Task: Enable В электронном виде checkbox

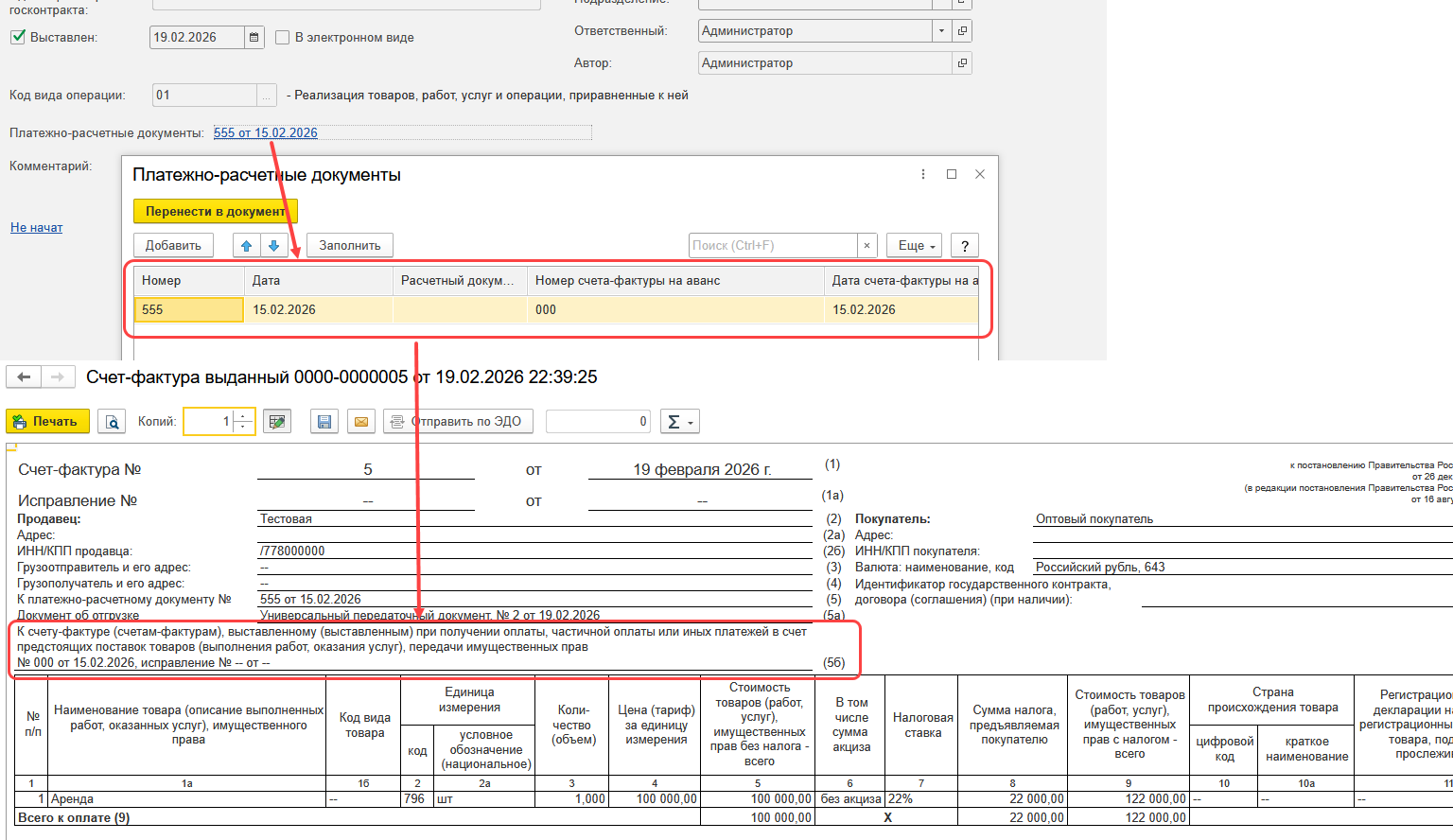Action: click(282, 38)
